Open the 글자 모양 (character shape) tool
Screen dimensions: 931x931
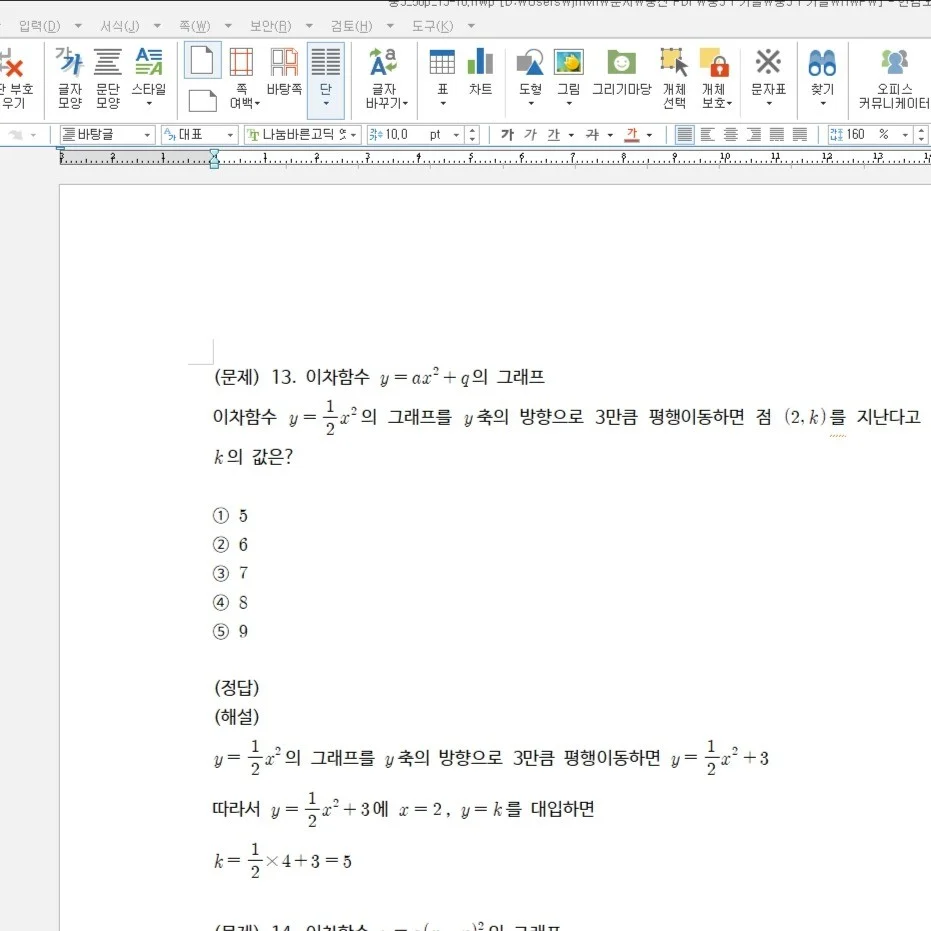tap(69, 78)
